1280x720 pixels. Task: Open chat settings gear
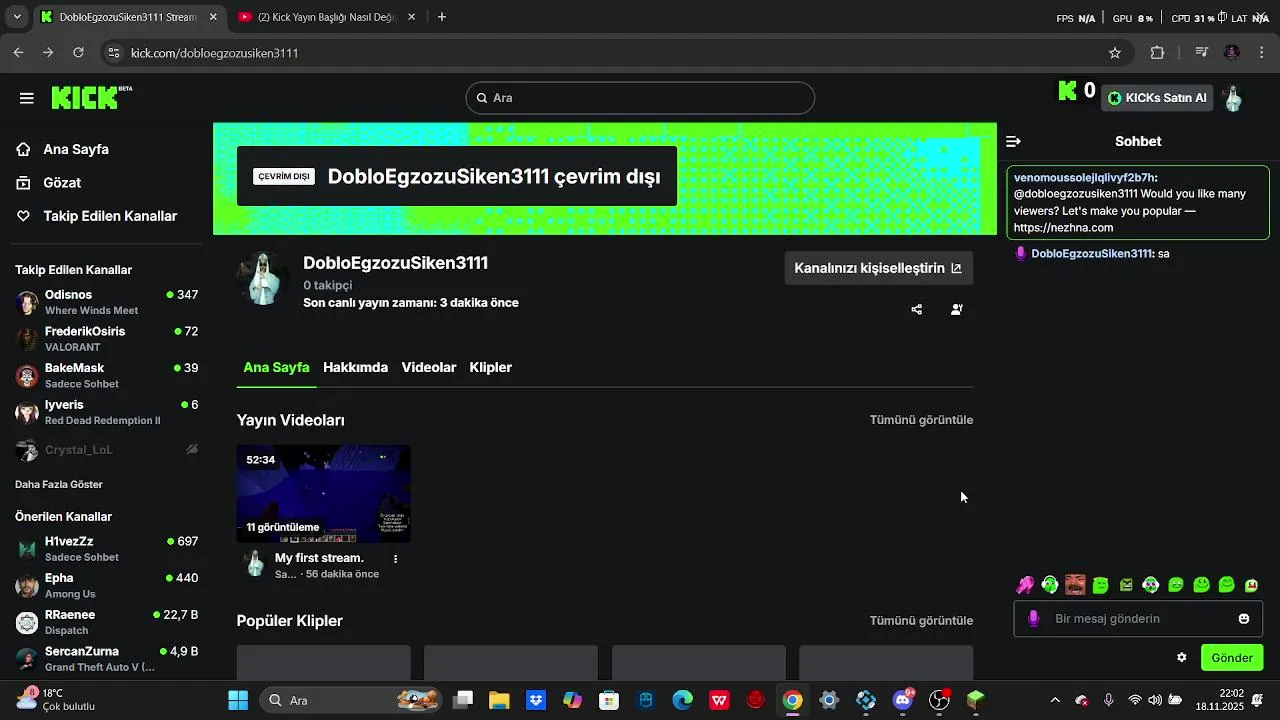[1182, 658]
